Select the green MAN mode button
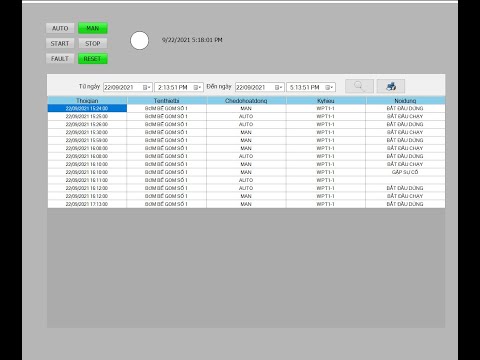The width and height of the screenshot is (480, 360). pyautogui.click(x=93, y=28)
